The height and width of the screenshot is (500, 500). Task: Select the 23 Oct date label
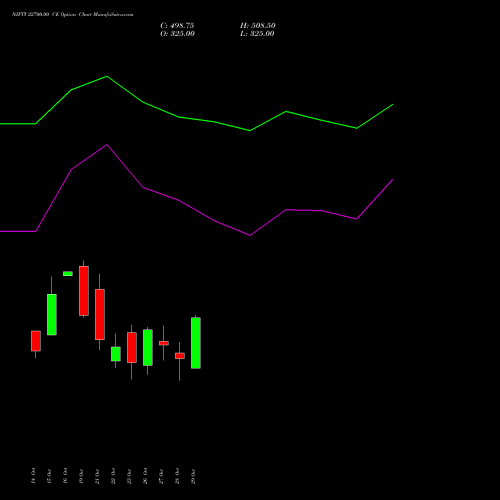129,476
